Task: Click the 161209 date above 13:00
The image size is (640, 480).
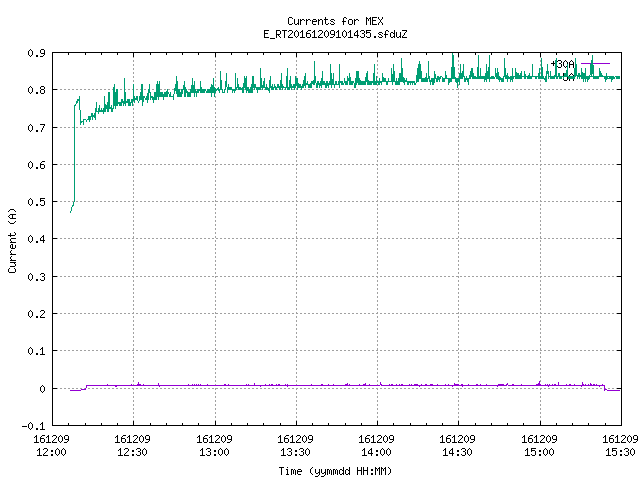Action: click(x=214, y=439)
